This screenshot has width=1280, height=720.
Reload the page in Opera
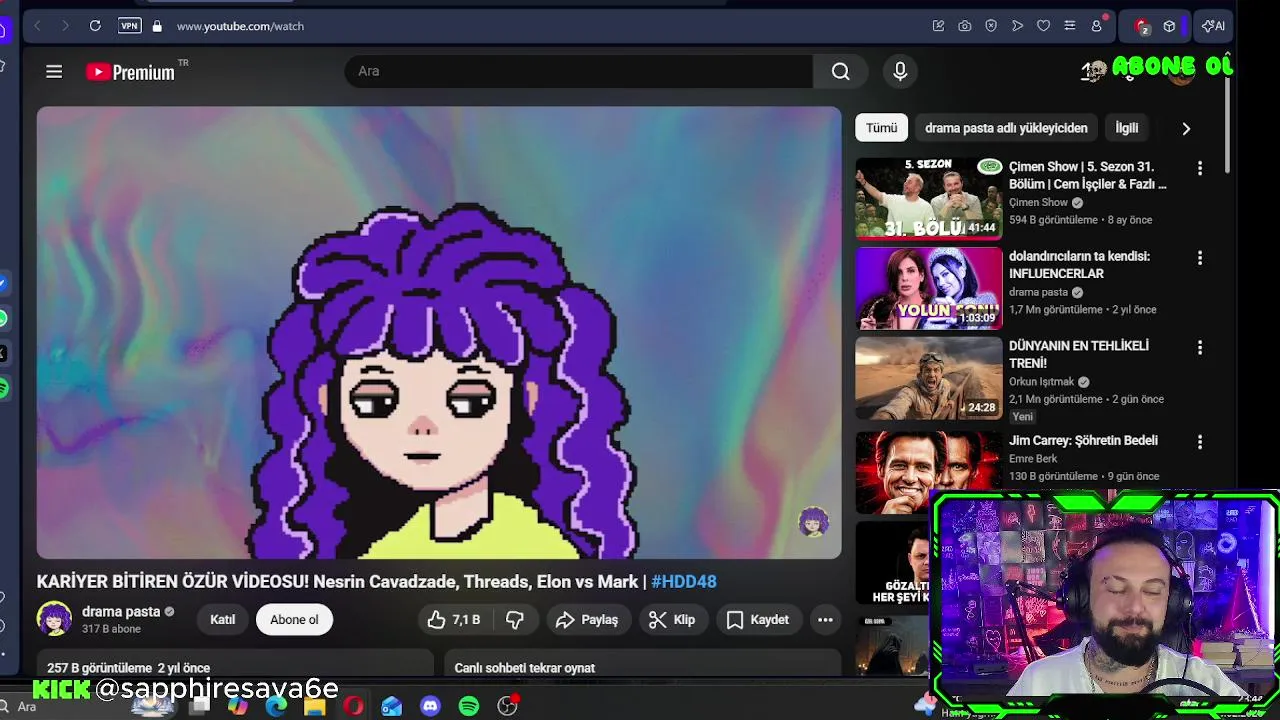point(95,26)
